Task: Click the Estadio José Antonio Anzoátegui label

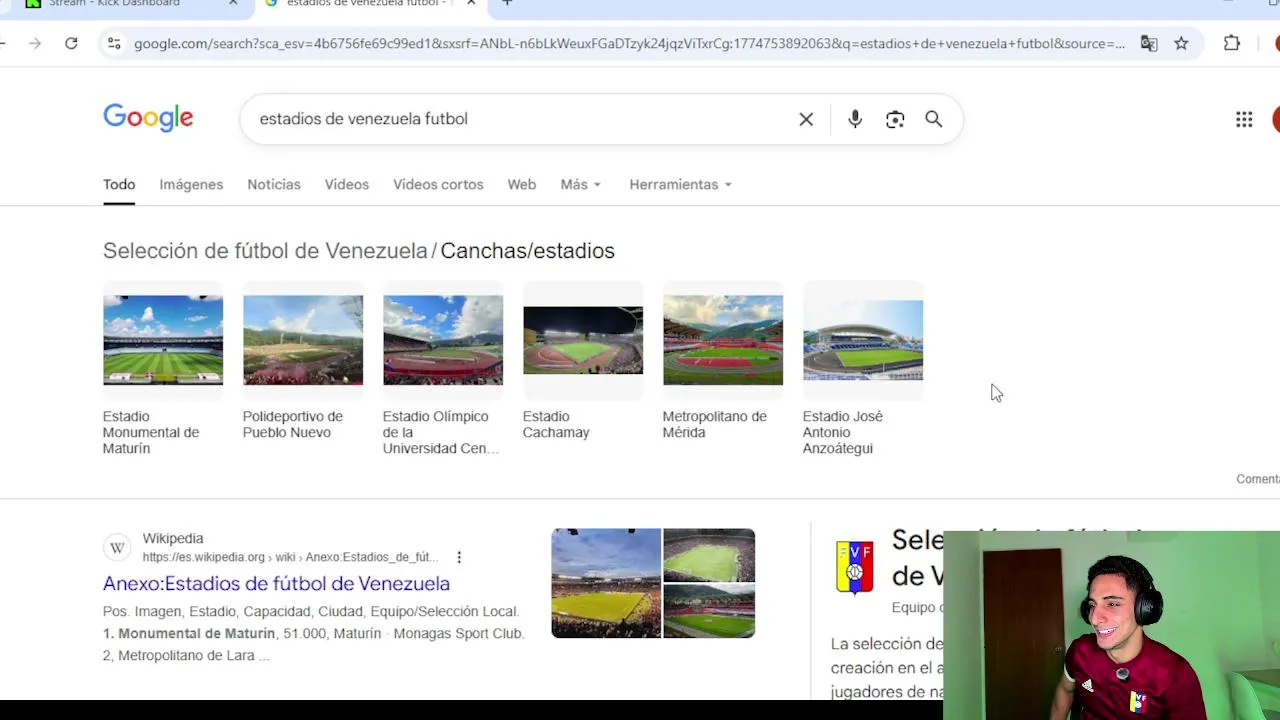Action: pyautogui.click(x=842, y=432)
